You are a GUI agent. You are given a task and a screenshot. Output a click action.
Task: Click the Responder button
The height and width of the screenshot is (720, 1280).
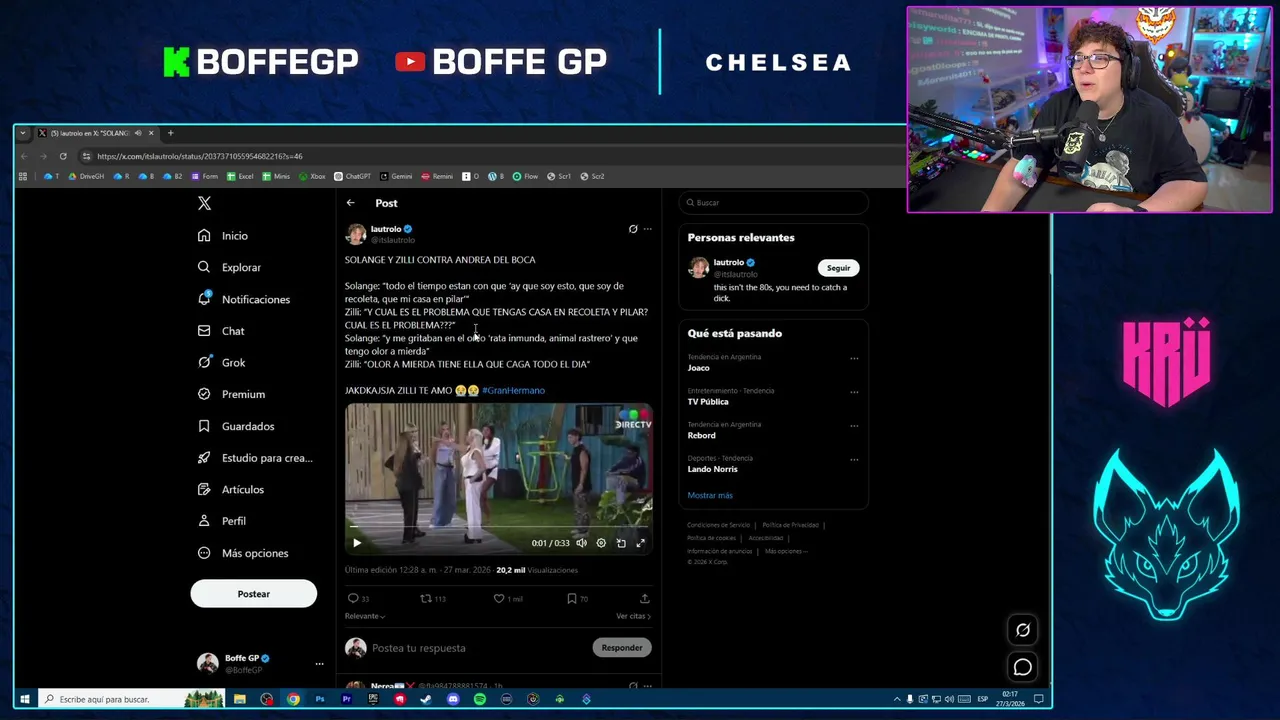click(622, 648)
